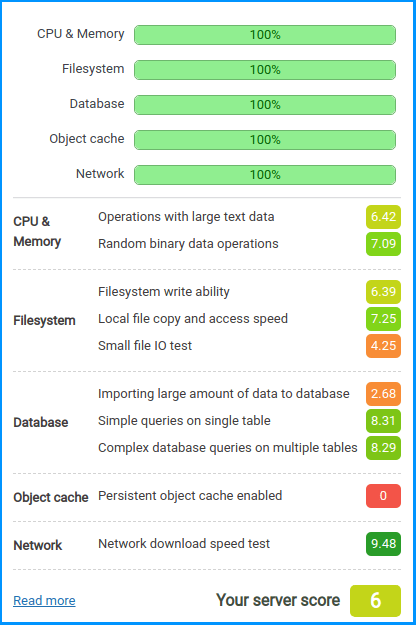Click the 6.39 filesystem write score badge
The image size is (416, 625).
point(383,292)
